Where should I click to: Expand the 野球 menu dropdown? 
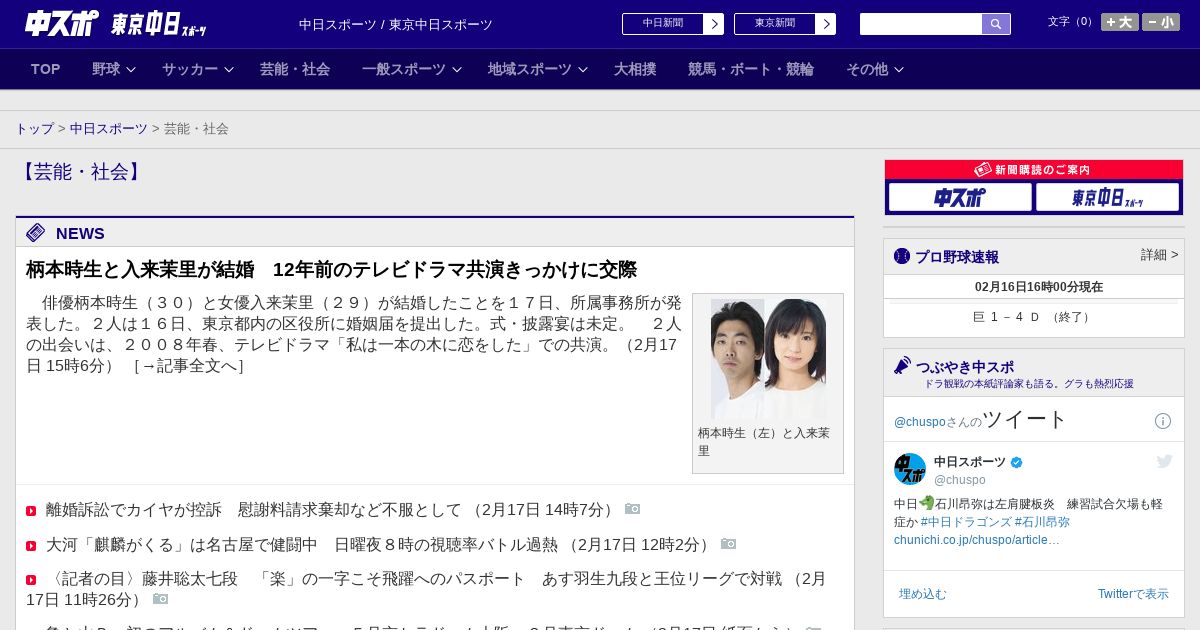click(x=114, y=69)
